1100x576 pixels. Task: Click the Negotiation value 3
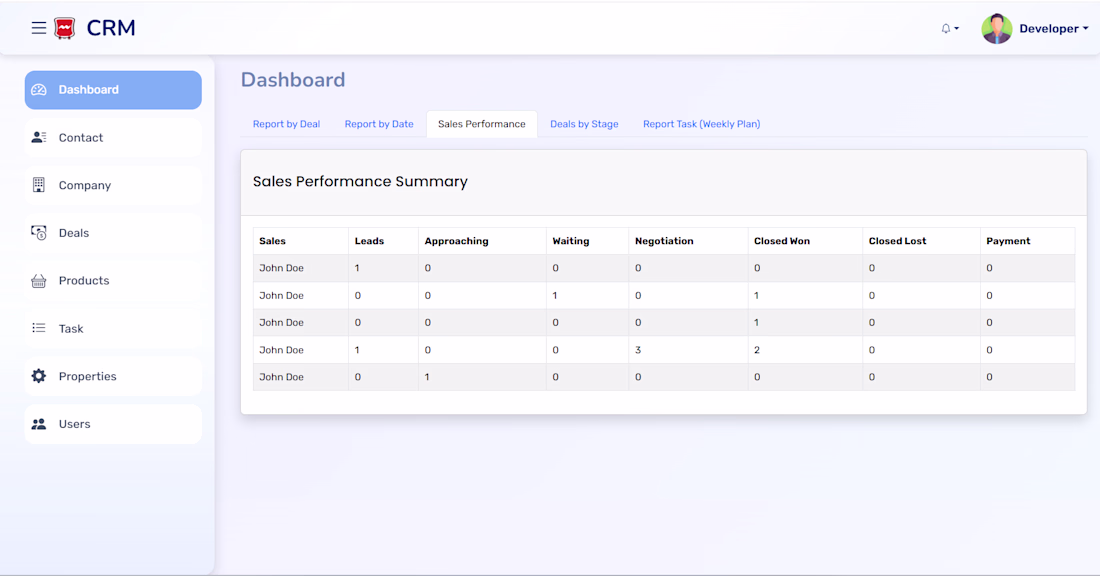point(638,349)
